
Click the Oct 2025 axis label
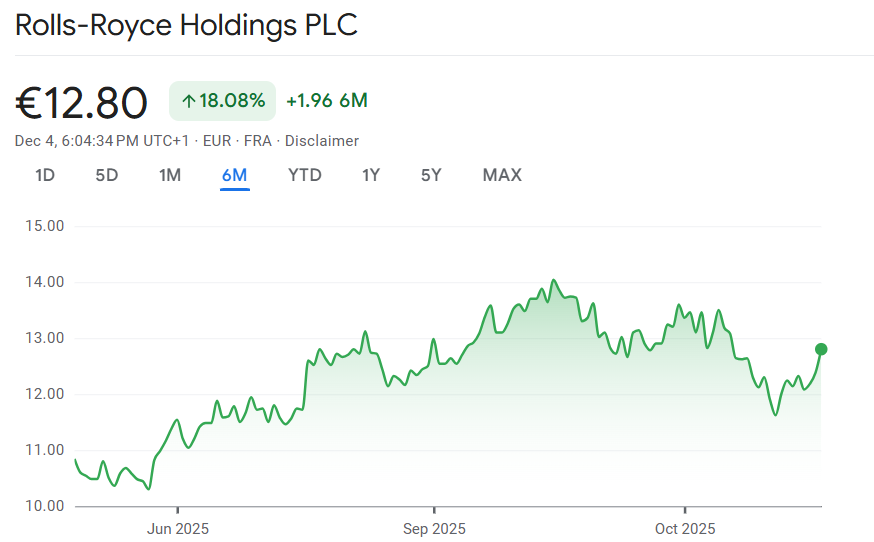[x=684, y=528]
